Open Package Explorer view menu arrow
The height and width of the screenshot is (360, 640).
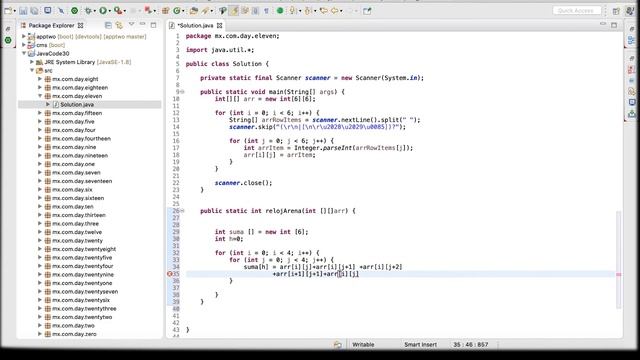pyautogui.click(x=131, y=25)
